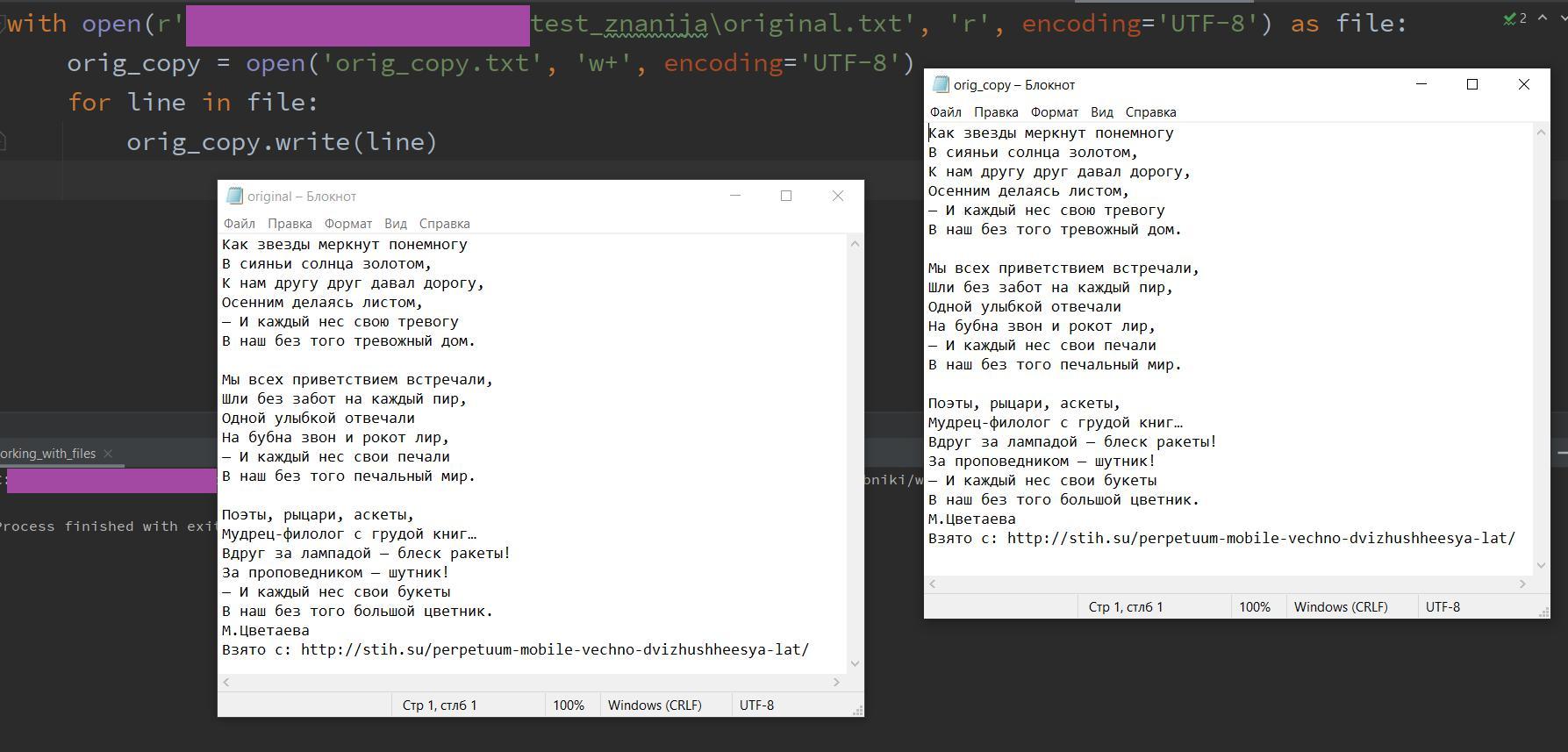Open Правка menu in original Notepad window
1568x752 pixels.
[290, 224]
